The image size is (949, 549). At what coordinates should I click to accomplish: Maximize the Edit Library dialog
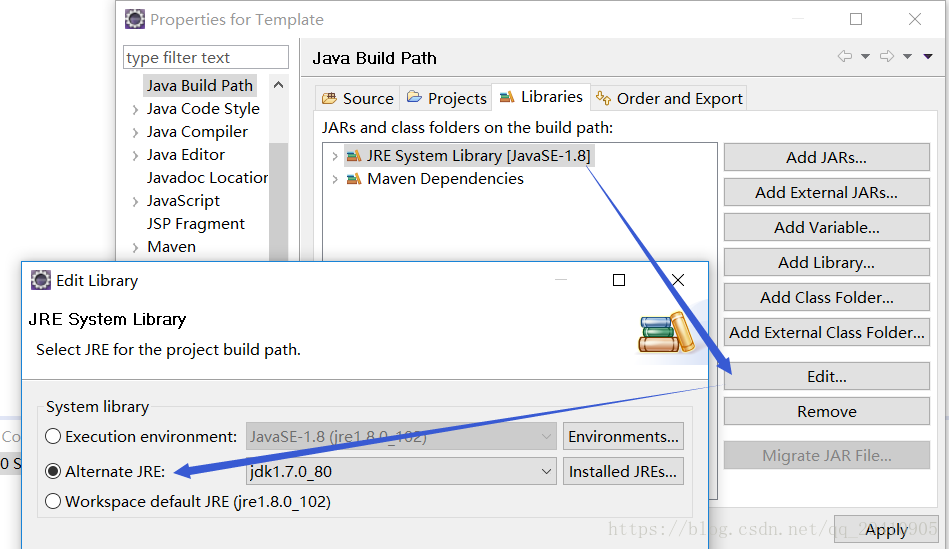point(619,280)
